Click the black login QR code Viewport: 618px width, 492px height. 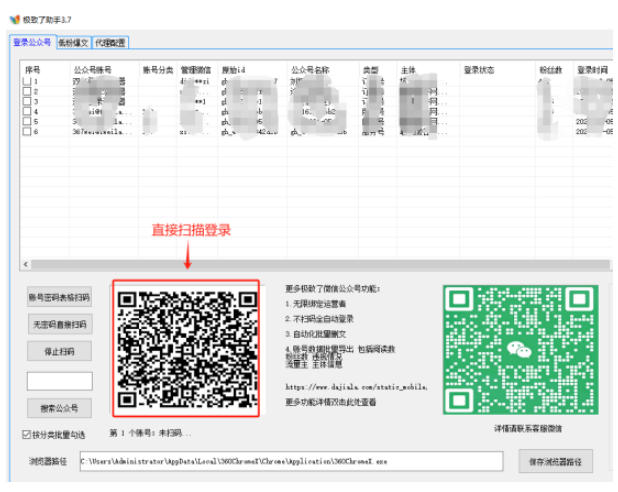186,348
